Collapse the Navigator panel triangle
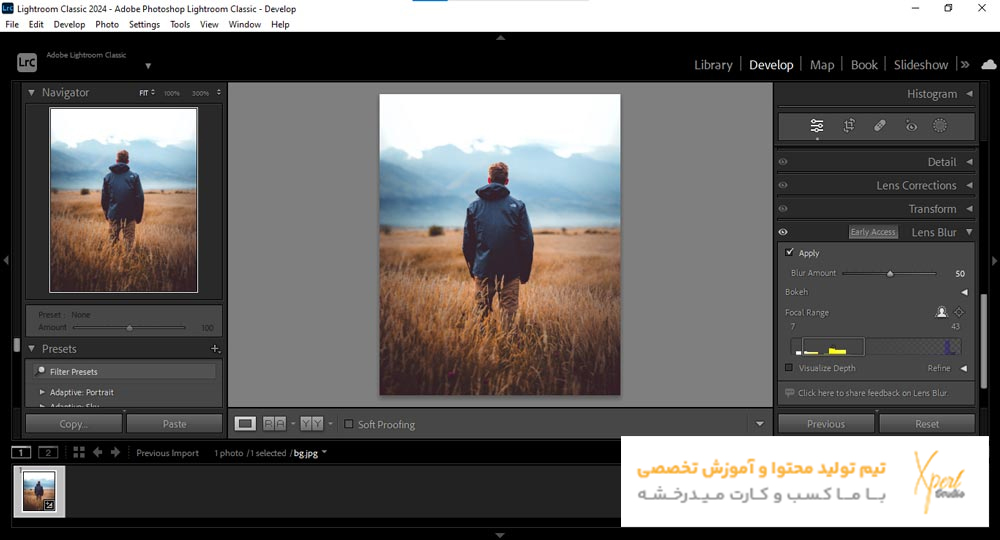1000x540 pixels. [31, 92]
